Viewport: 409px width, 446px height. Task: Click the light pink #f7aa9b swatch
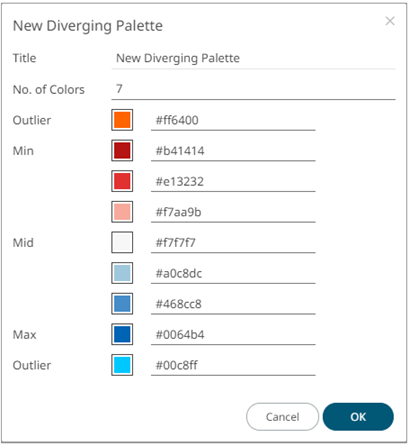(x=122, y=212)
